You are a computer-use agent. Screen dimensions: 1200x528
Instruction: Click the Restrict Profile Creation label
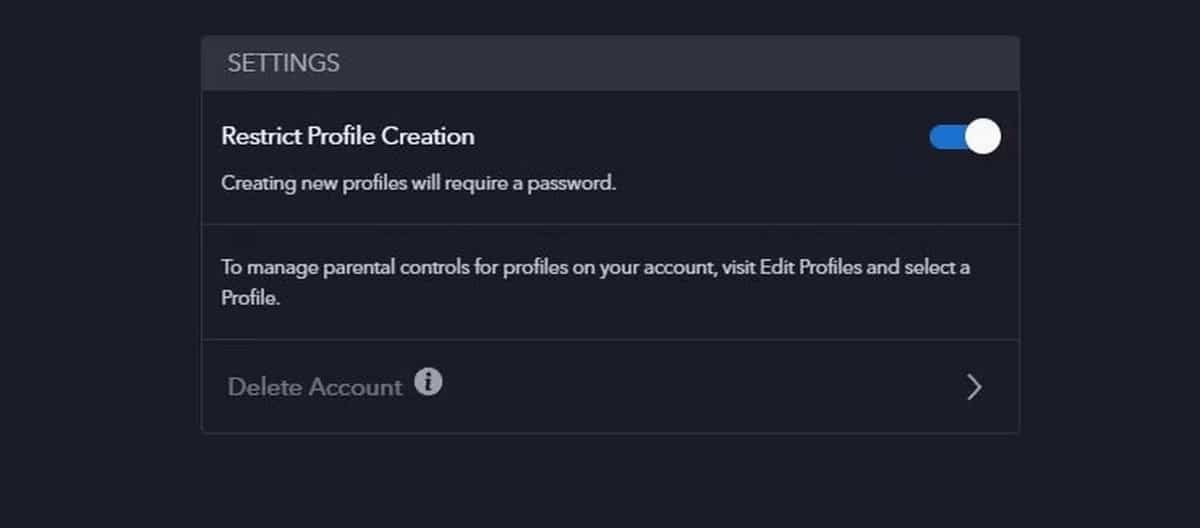click(x=348, y=136)
